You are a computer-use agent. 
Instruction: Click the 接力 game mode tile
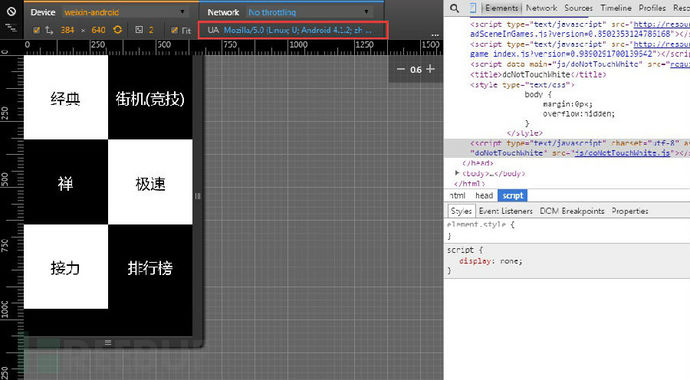(x=66, y=267)
